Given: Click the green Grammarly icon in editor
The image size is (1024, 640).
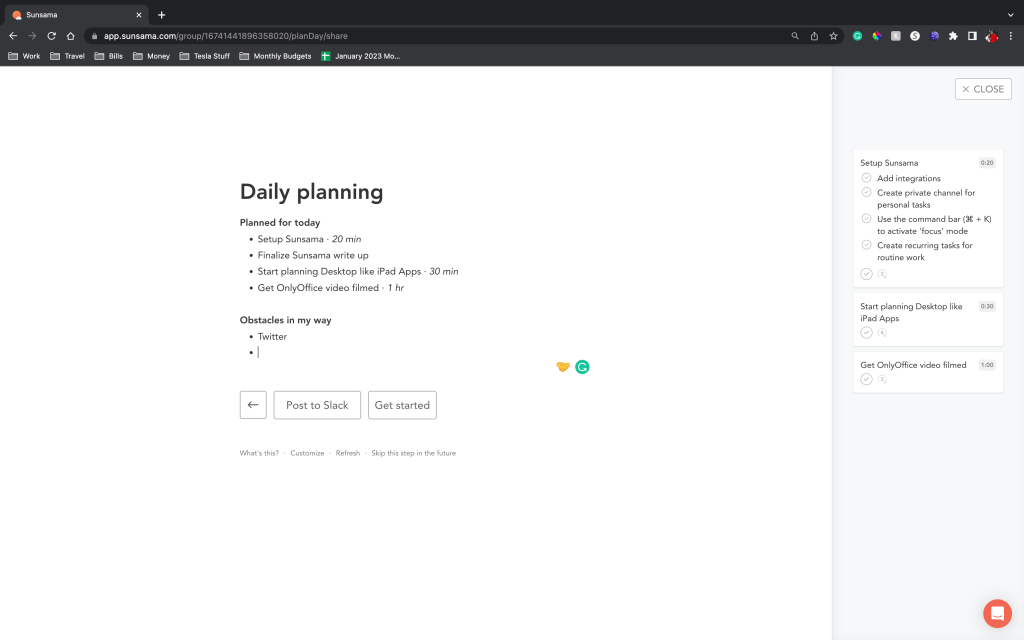Looking at the screenshot, I should point(582,367).
